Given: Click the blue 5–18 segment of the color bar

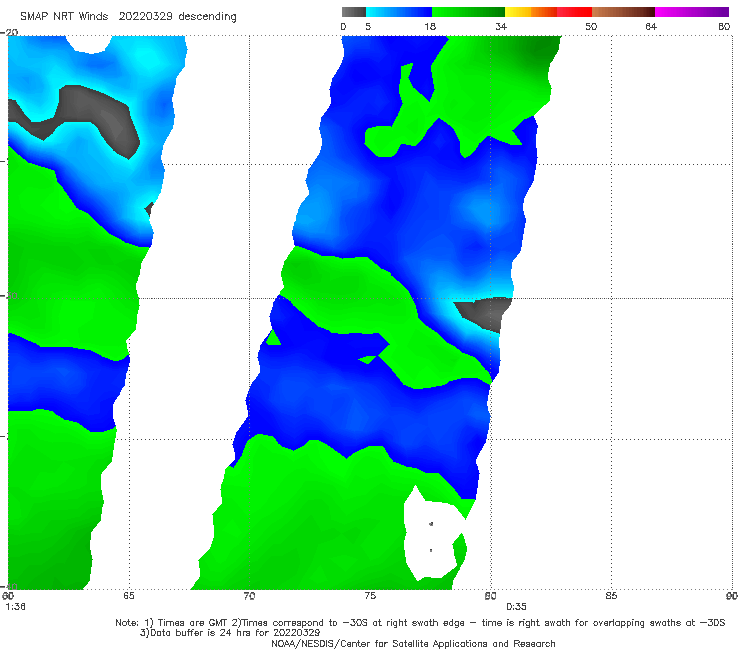Looking at the screenshot, I should tap(399, 12).
